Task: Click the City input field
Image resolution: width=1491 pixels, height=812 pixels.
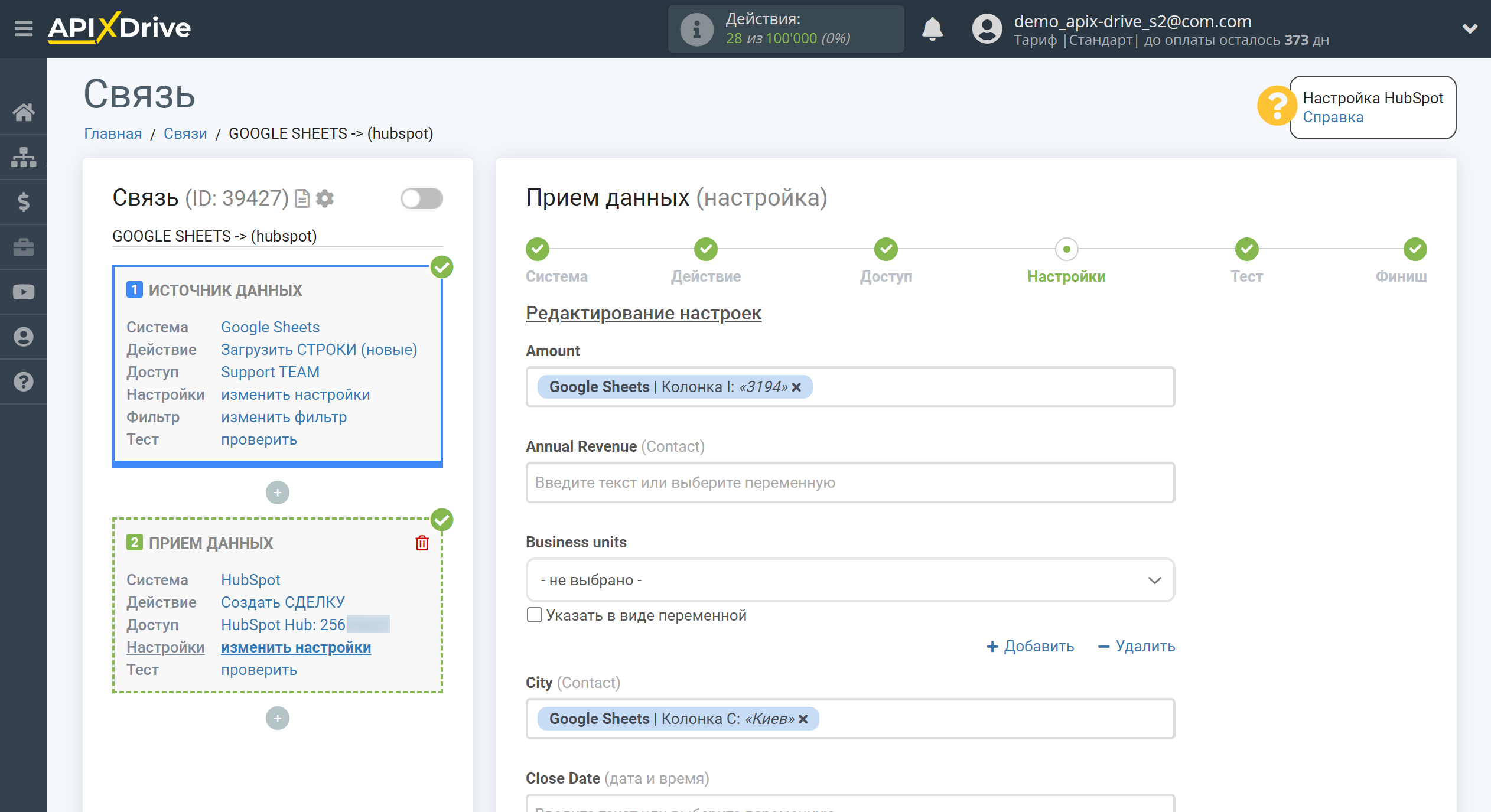Action: point(850,719)
